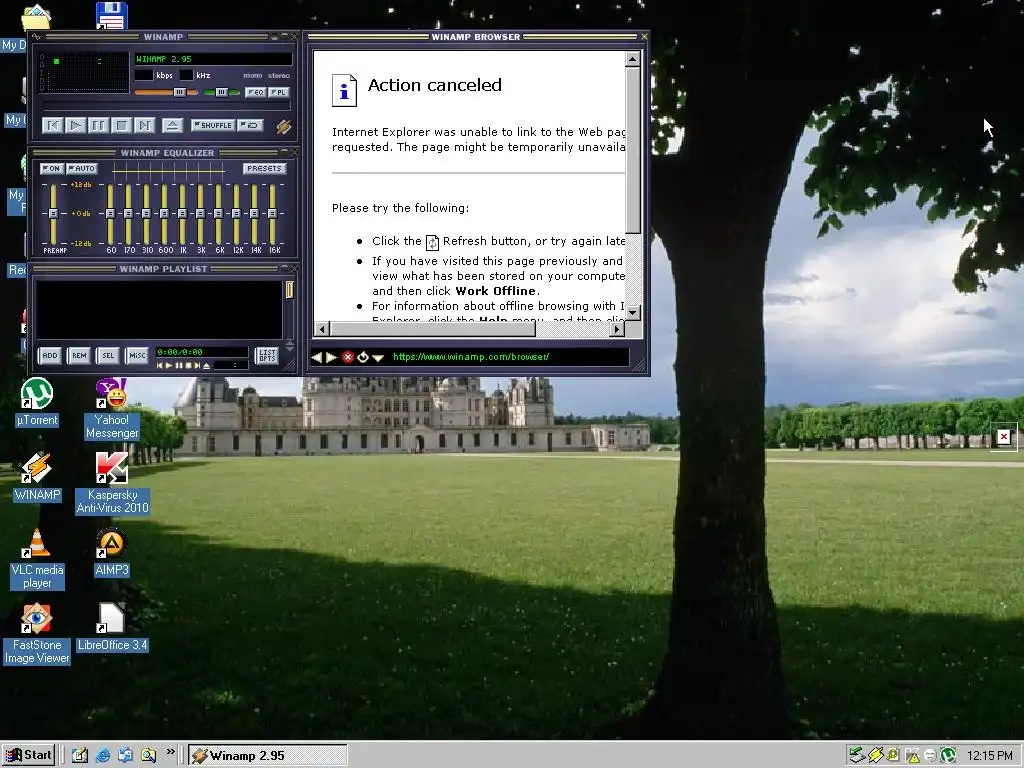Click the browser reload icon
Screen dimensions: 1024x768
363,357
